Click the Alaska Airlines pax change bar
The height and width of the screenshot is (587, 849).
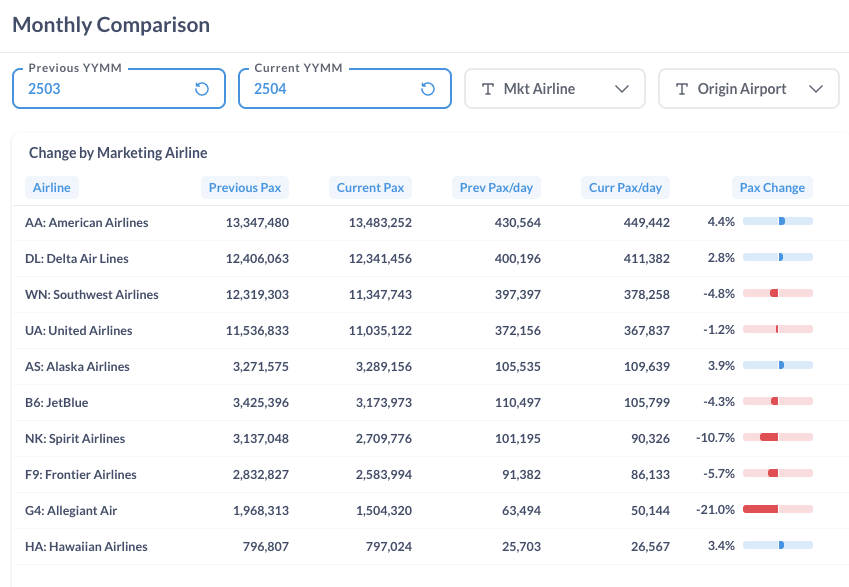[778, 365]
